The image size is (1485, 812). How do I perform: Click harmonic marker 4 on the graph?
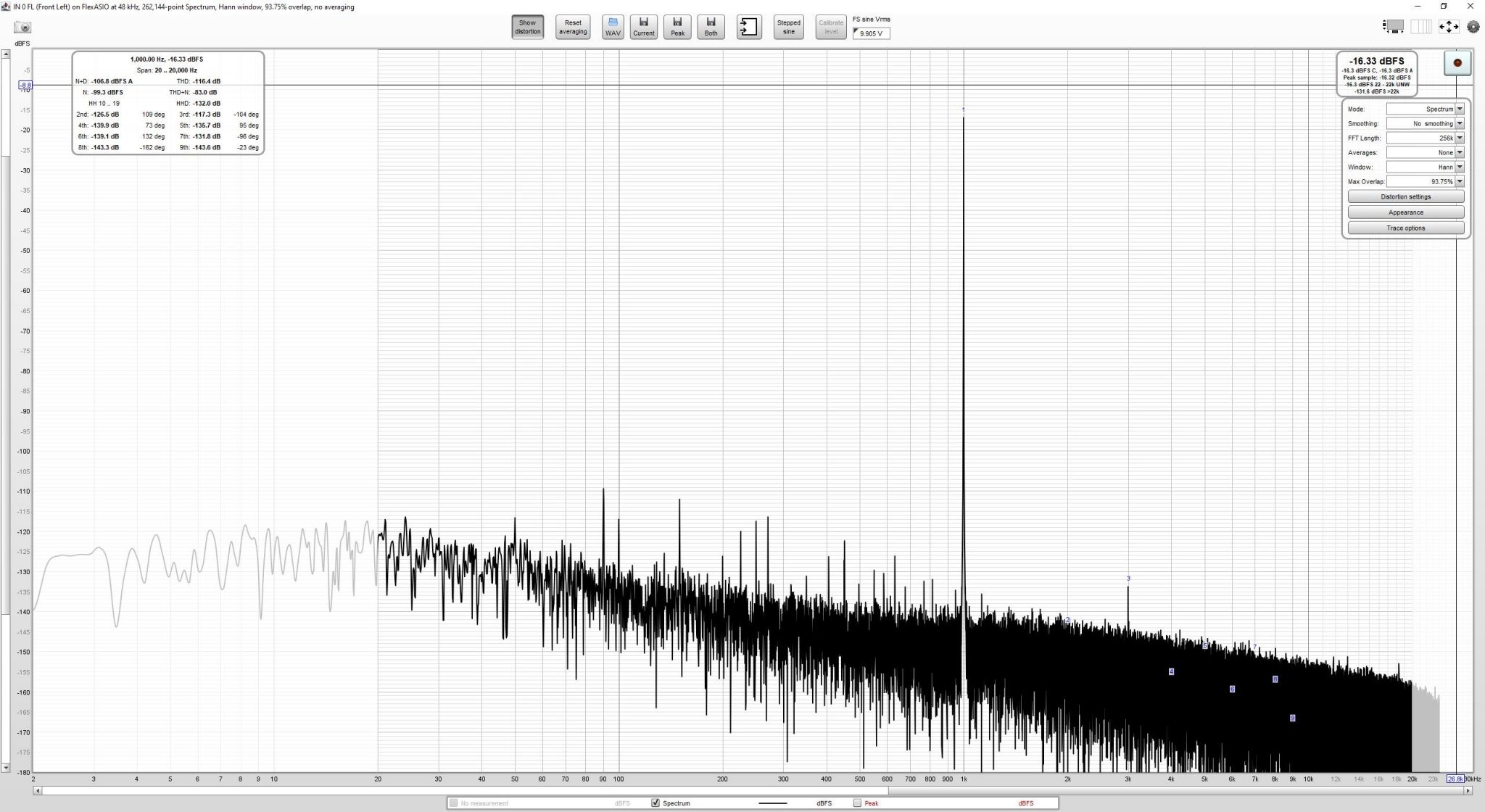point(1171,672)
